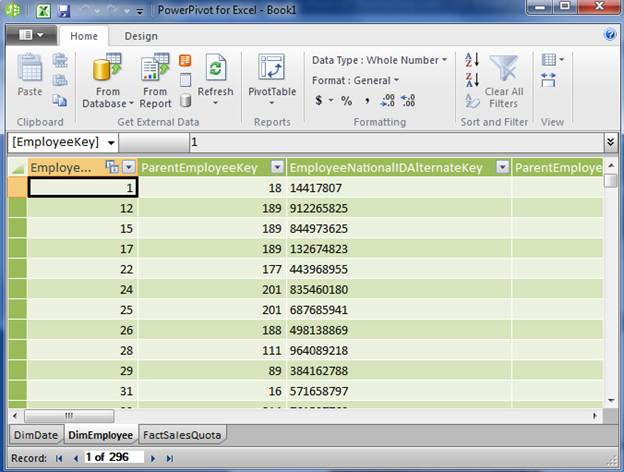The width and height of the screenshot is (624, 472).
Task: Click the orange data feed import icon
Action: coord(185,60)
